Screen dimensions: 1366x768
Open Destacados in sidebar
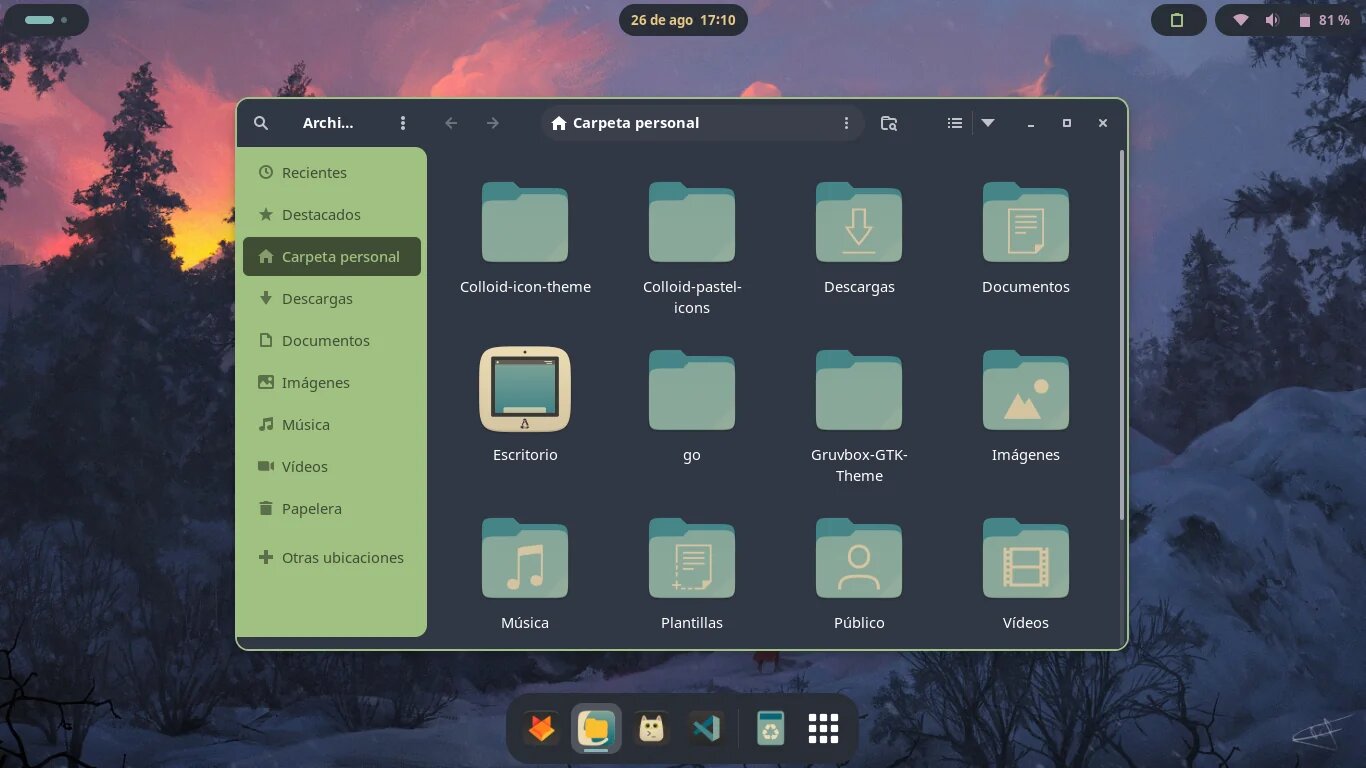pos(332,215)
